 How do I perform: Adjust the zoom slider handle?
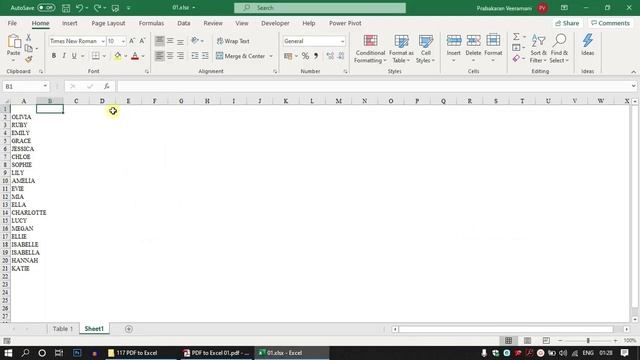click(x=588, y=340)
